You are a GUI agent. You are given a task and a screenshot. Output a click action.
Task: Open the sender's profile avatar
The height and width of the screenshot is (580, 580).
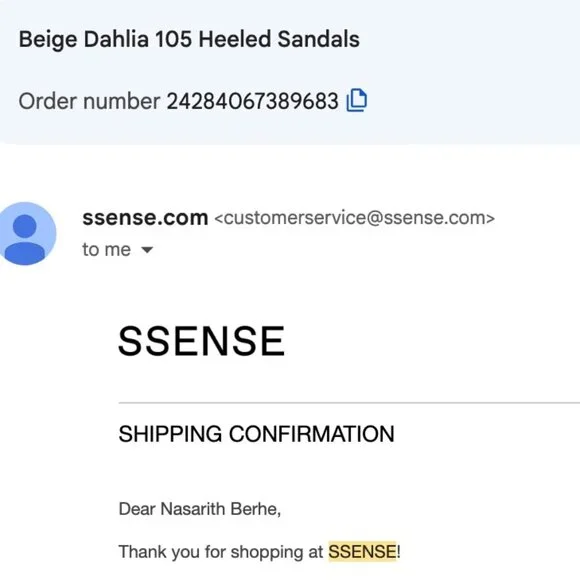26,233
